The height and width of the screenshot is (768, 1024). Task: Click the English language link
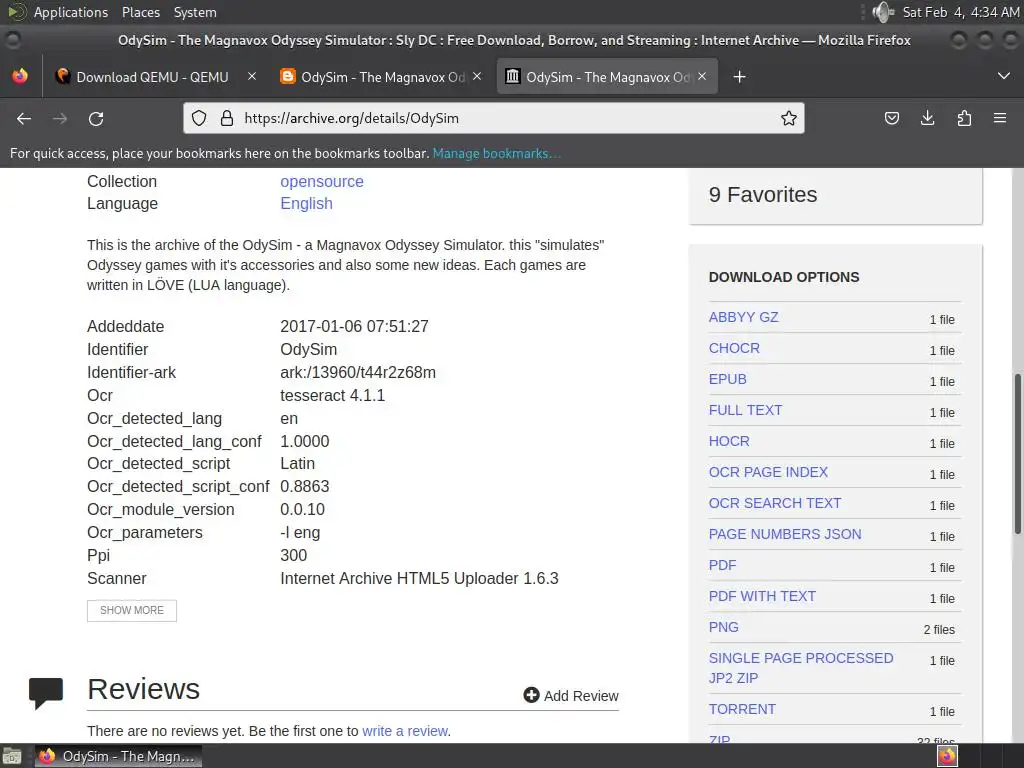[x=306, y=204]
